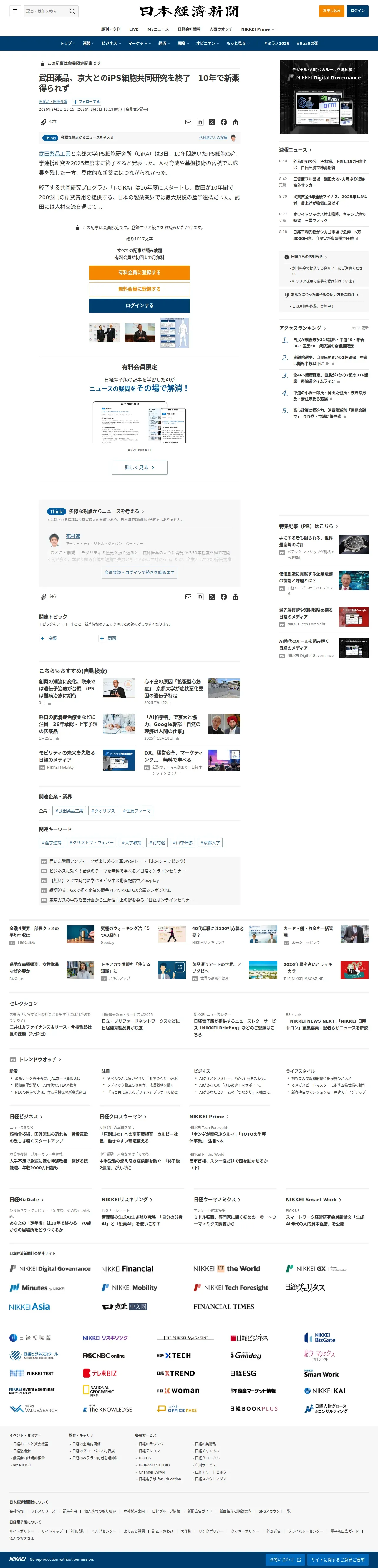Open the トレンドウオッチ section heading
Viewport: 378px width, 1568px height.
(39, 1060)
